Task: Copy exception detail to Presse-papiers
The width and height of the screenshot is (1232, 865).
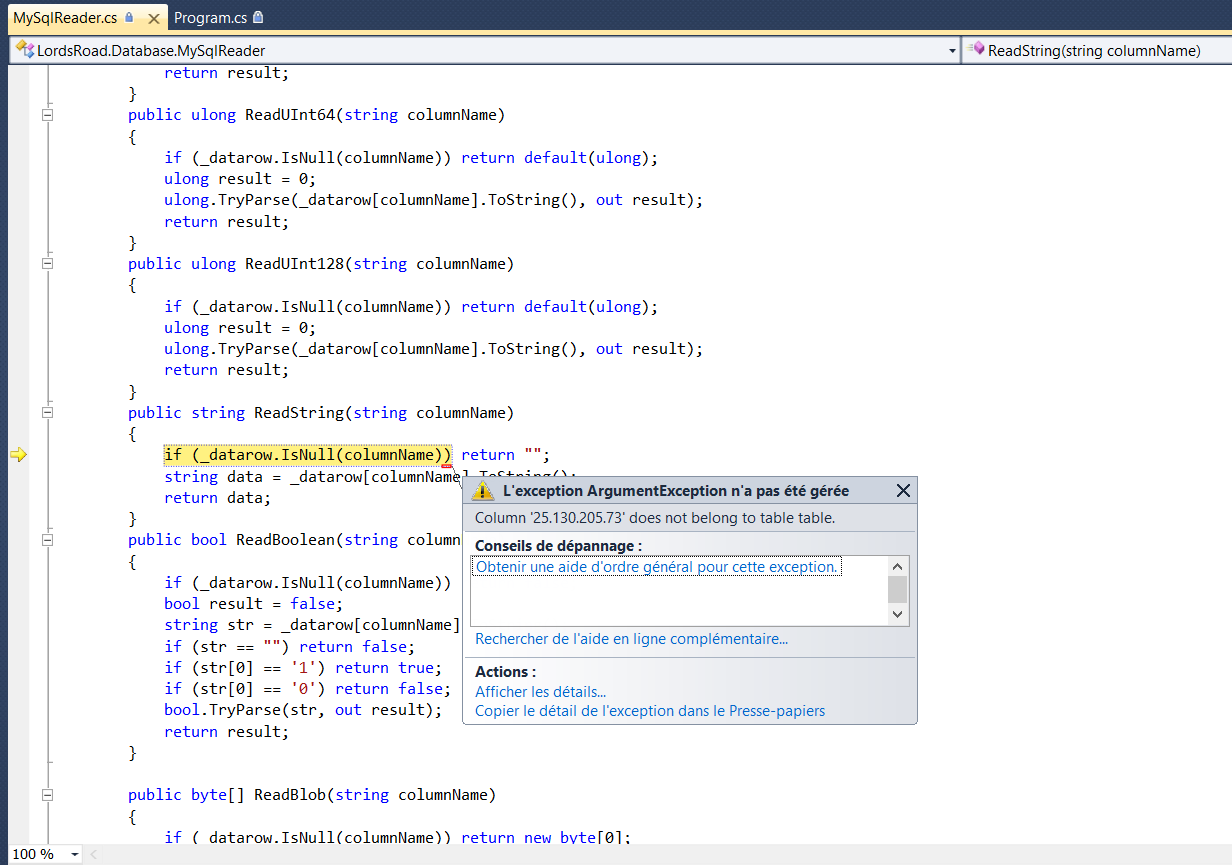Action: (x=650, y=712)
